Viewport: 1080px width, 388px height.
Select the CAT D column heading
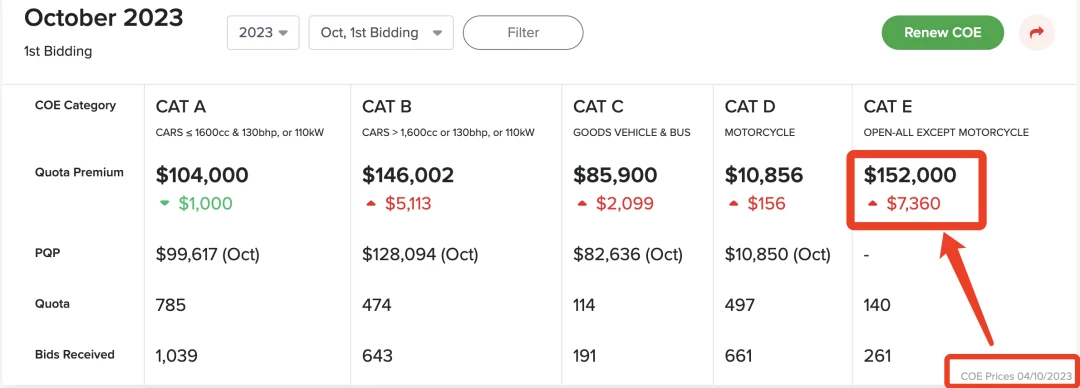pyautogui.click(x=750, y=106)
